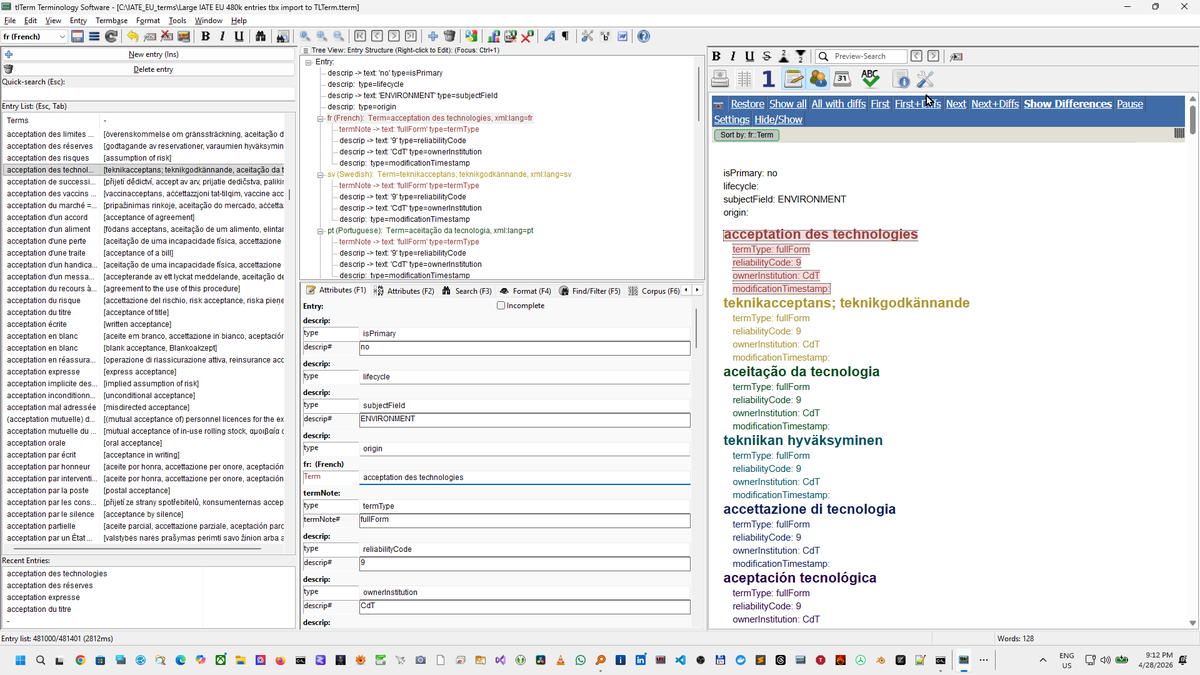Open the fr (French) language dropdown
Screen dimensions: 1200x675
tap(34, 37)
